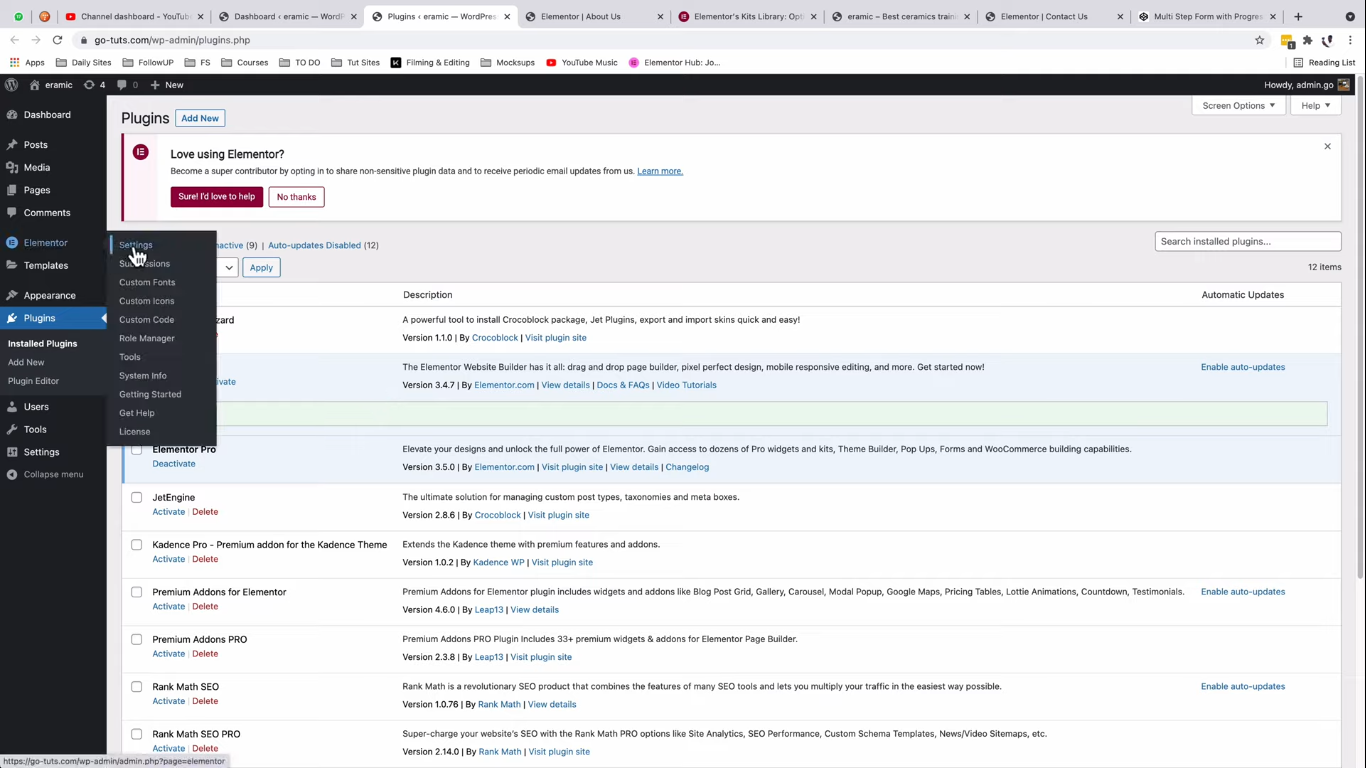The width and height of the screenshot is (1366, 768).
Task: Click the No thanks button
Action: pos(296,197)
